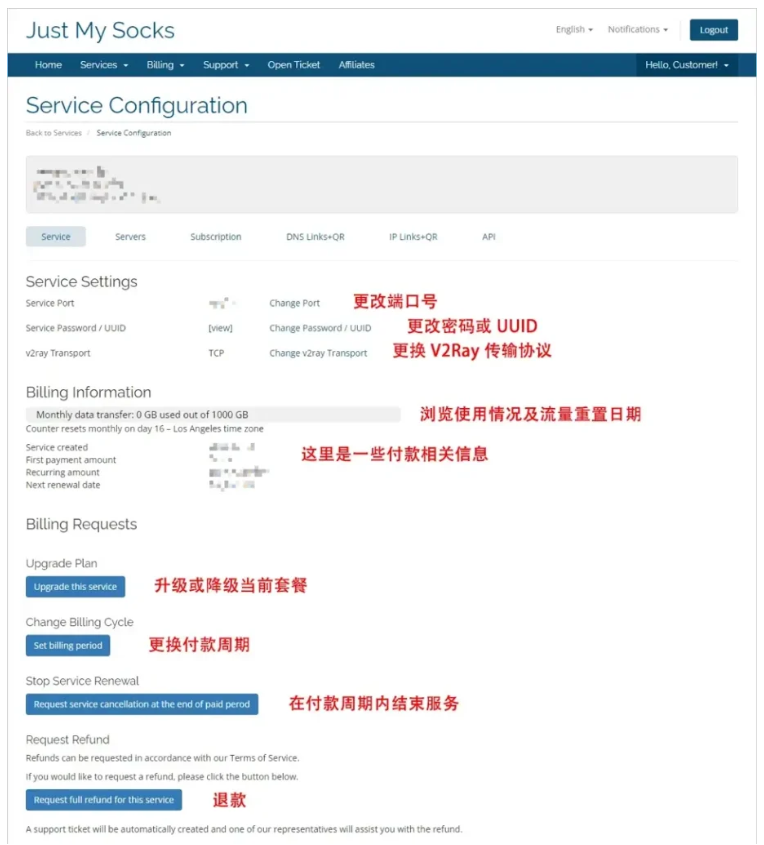Click the Logout button
The image size is (764, 845).
713,30
